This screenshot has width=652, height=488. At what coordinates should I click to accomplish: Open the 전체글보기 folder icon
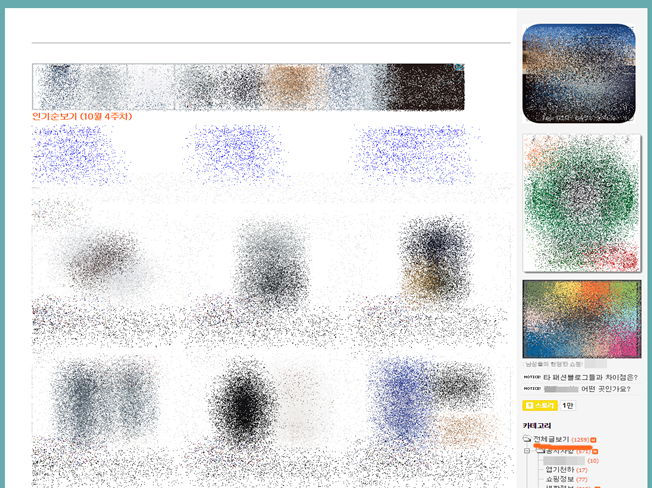tap(527, 439)
